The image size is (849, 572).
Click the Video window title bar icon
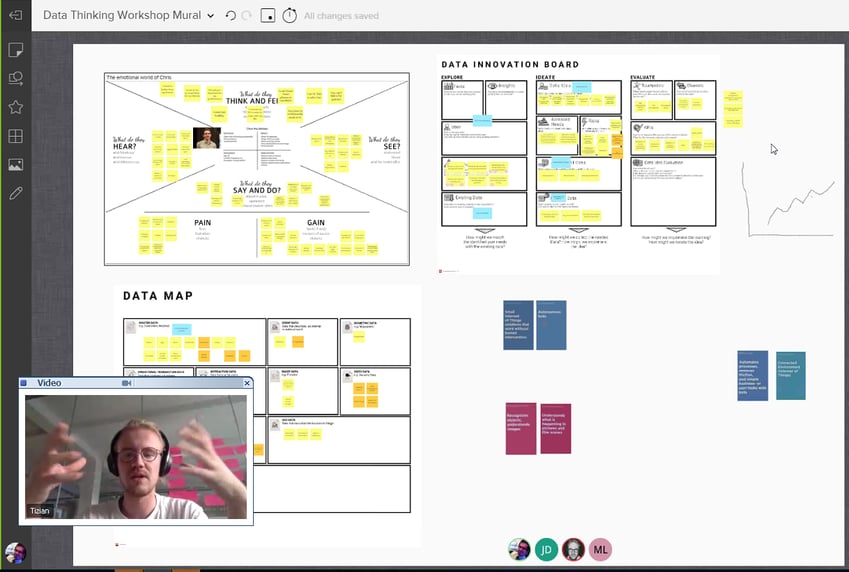[24, 383]
